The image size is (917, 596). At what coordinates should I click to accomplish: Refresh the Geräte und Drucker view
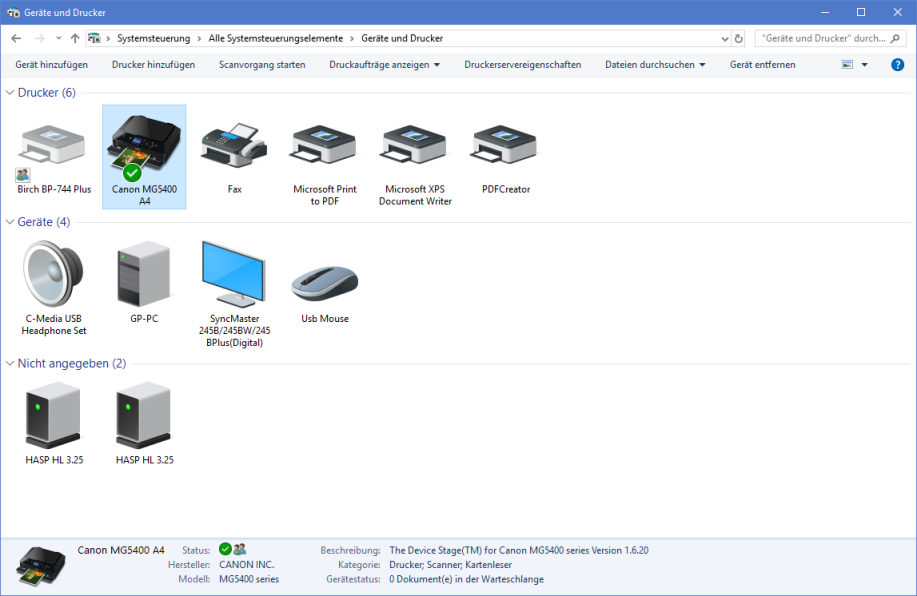(x=739, y=39)
